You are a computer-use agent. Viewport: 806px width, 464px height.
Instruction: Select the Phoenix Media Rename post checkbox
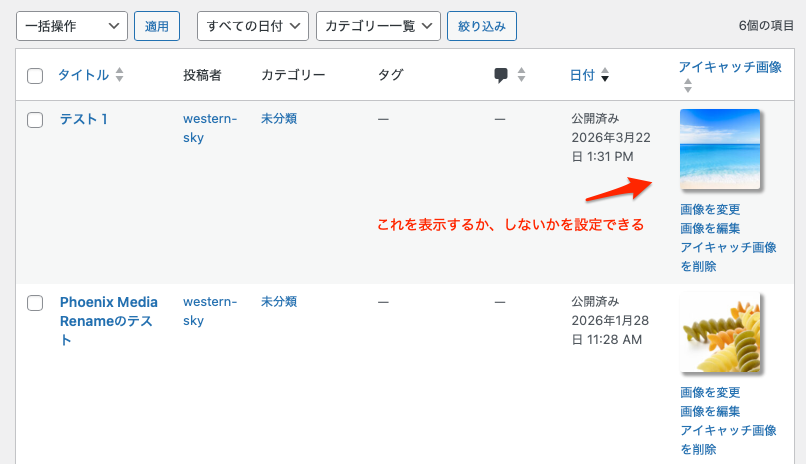pos(35,302)
